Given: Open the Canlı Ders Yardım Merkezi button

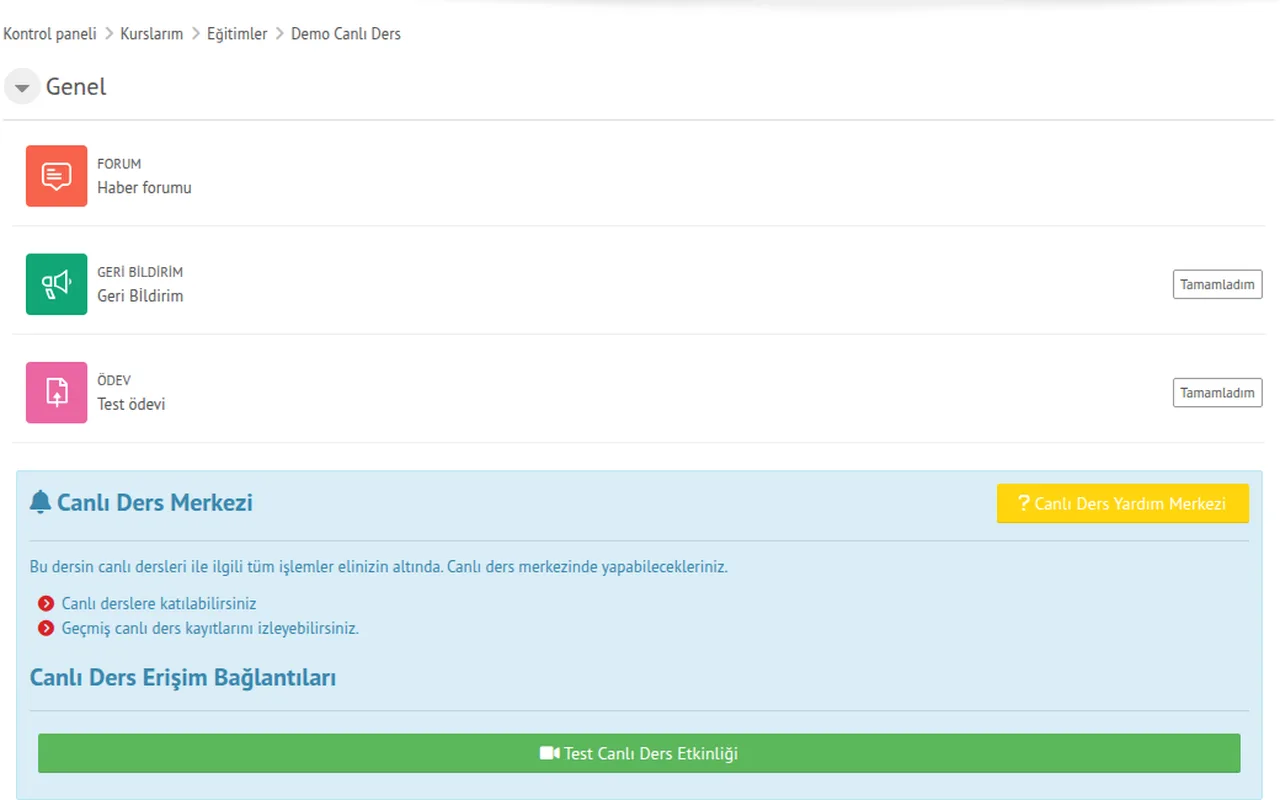Looking at the screenshot, I should click(1123, 504).
